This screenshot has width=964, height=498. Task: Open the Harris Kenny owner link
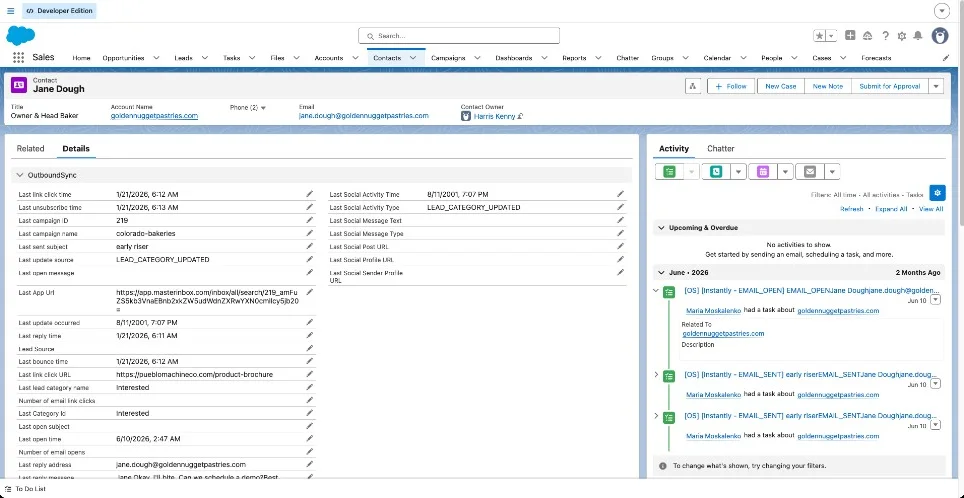click(494, 116)
